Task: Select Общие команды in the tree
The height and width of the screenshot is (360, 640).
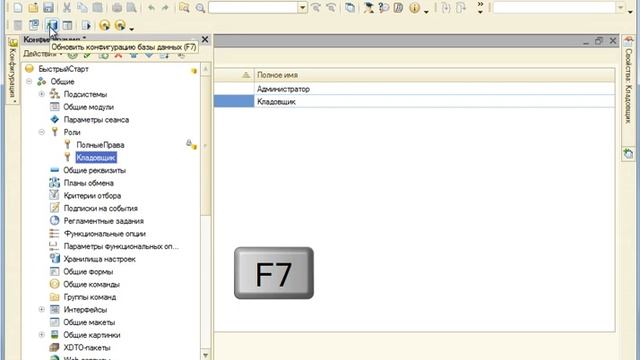Action: (91, 284)
